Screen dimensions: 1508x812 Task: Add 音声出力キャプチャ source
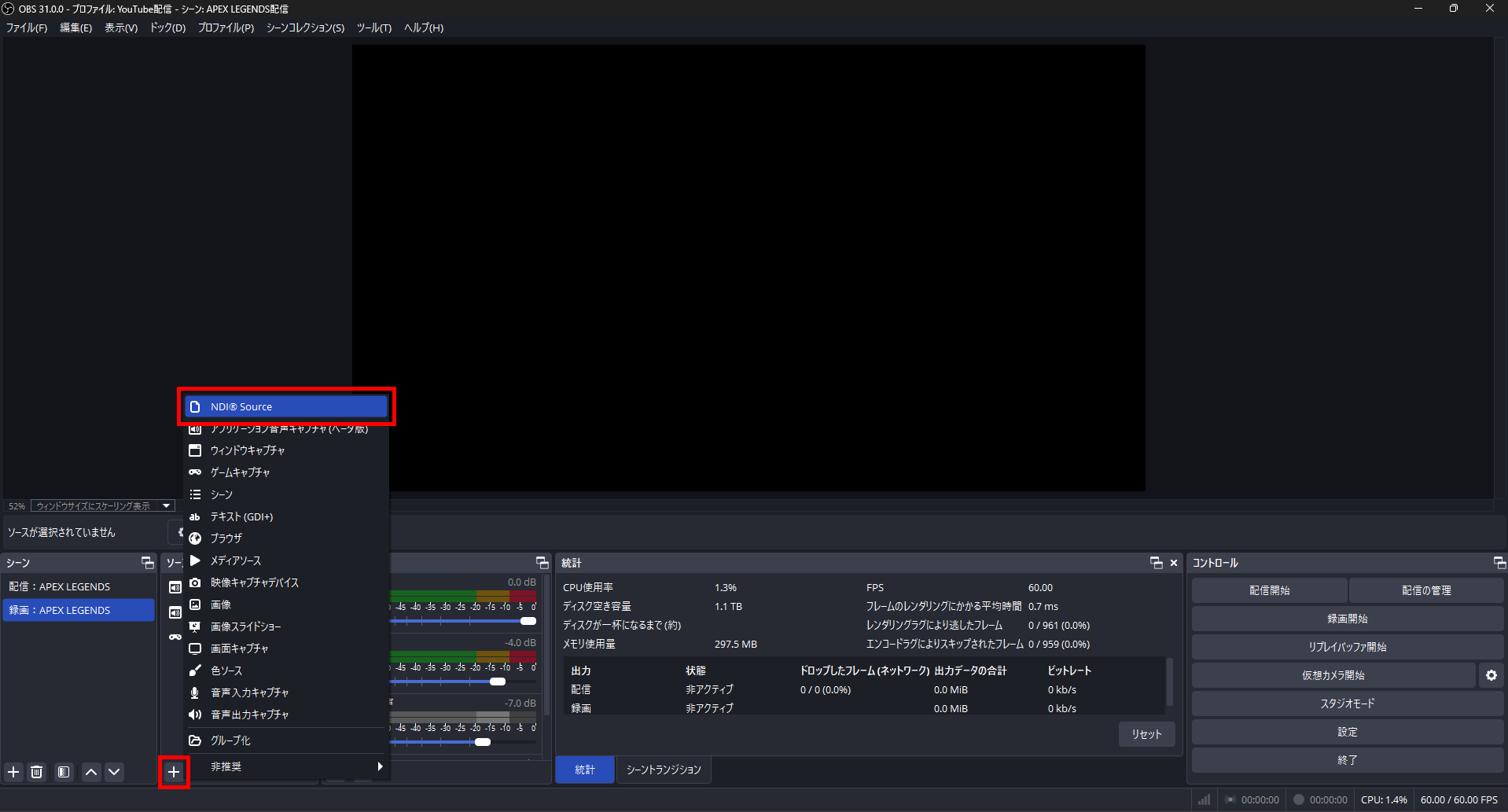coord(286,715)
